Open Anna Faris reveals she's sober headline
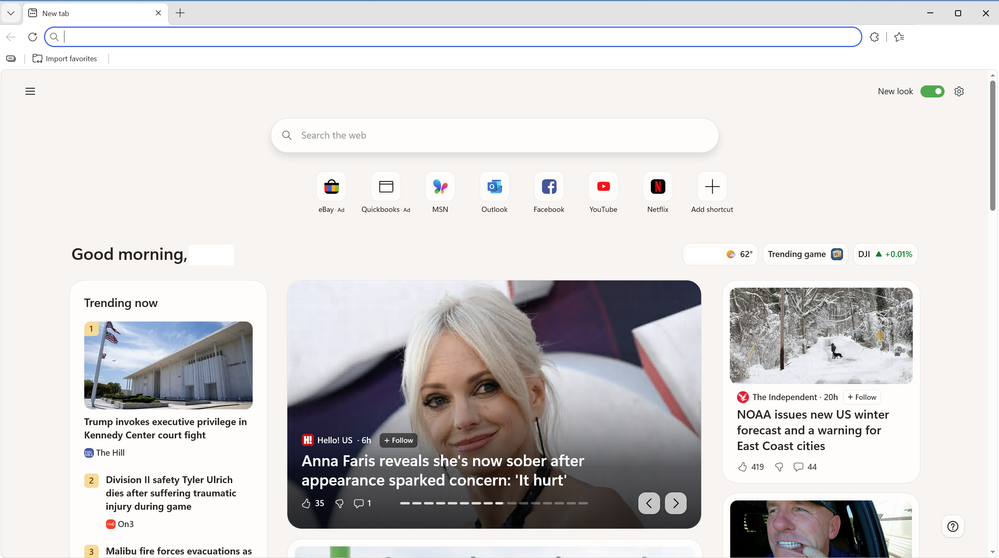This screenshot has width=999, height=558. [443, 470]
